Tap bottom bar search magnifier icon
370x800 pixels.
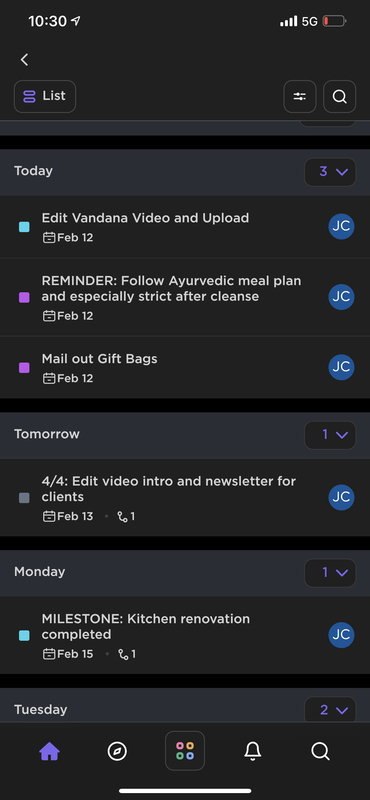point(320,751)
